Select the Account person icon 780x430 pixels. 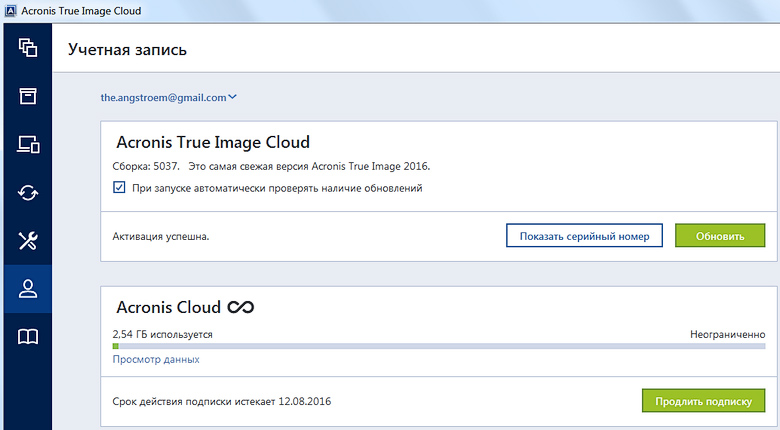pos(28,289)
